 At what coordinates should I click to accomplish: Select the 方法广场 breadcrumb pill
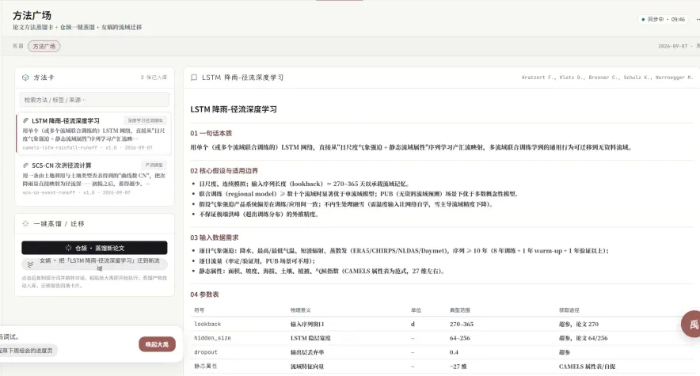[x=44, y=46]
